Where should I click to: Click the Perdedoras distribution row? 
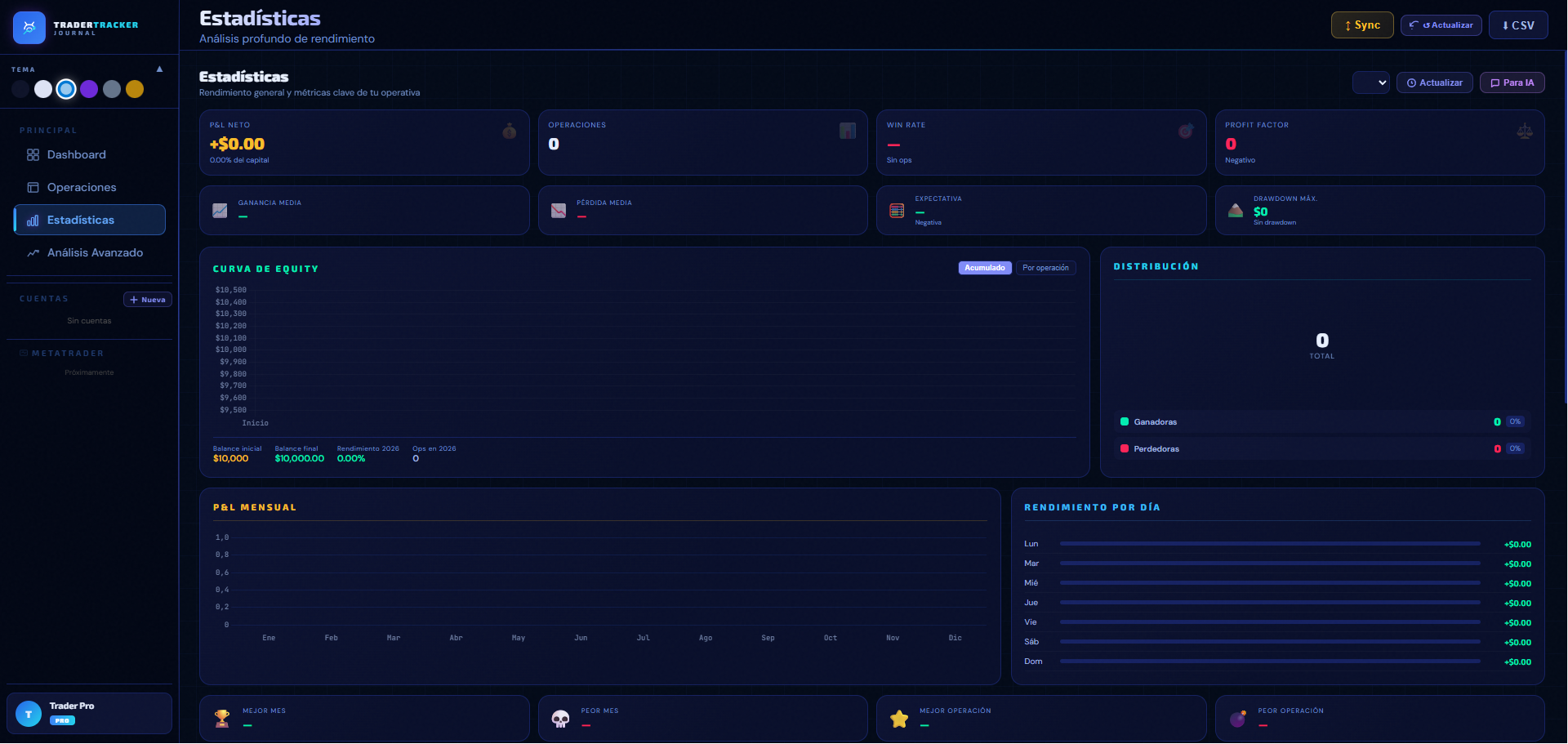pos(1322,449)
